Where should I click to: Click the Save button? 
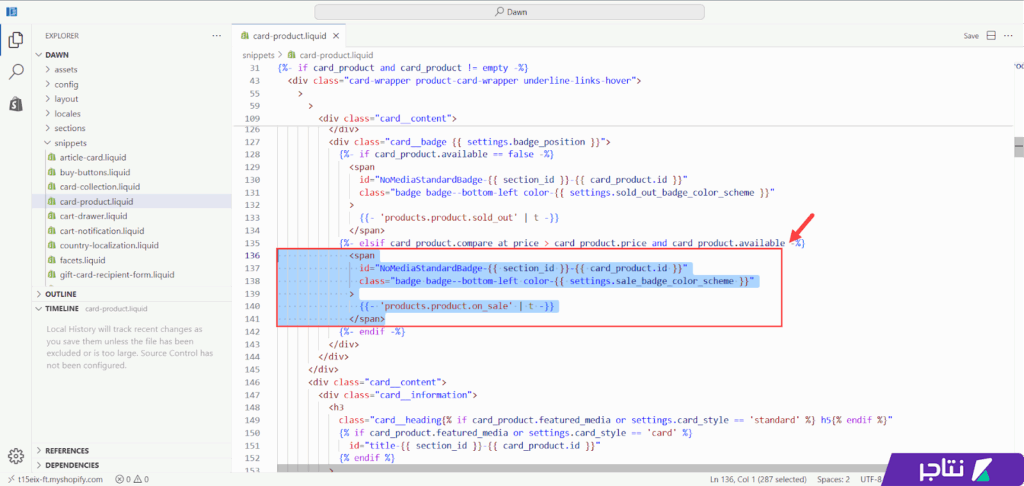pyautogui.click(x=971, y=35)
